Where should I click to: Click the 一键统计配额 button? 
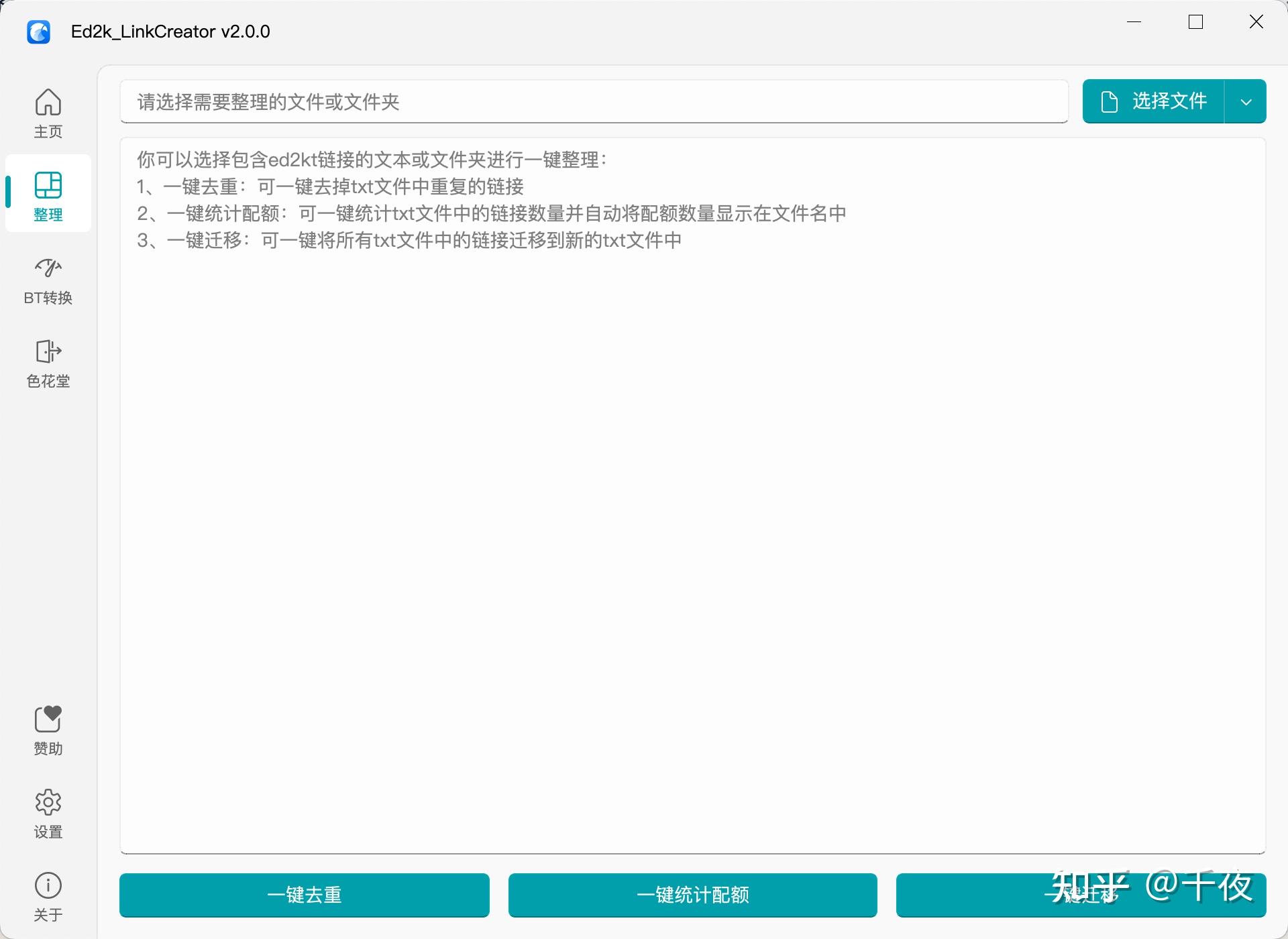pyautogui.click(x=693, y=895)
